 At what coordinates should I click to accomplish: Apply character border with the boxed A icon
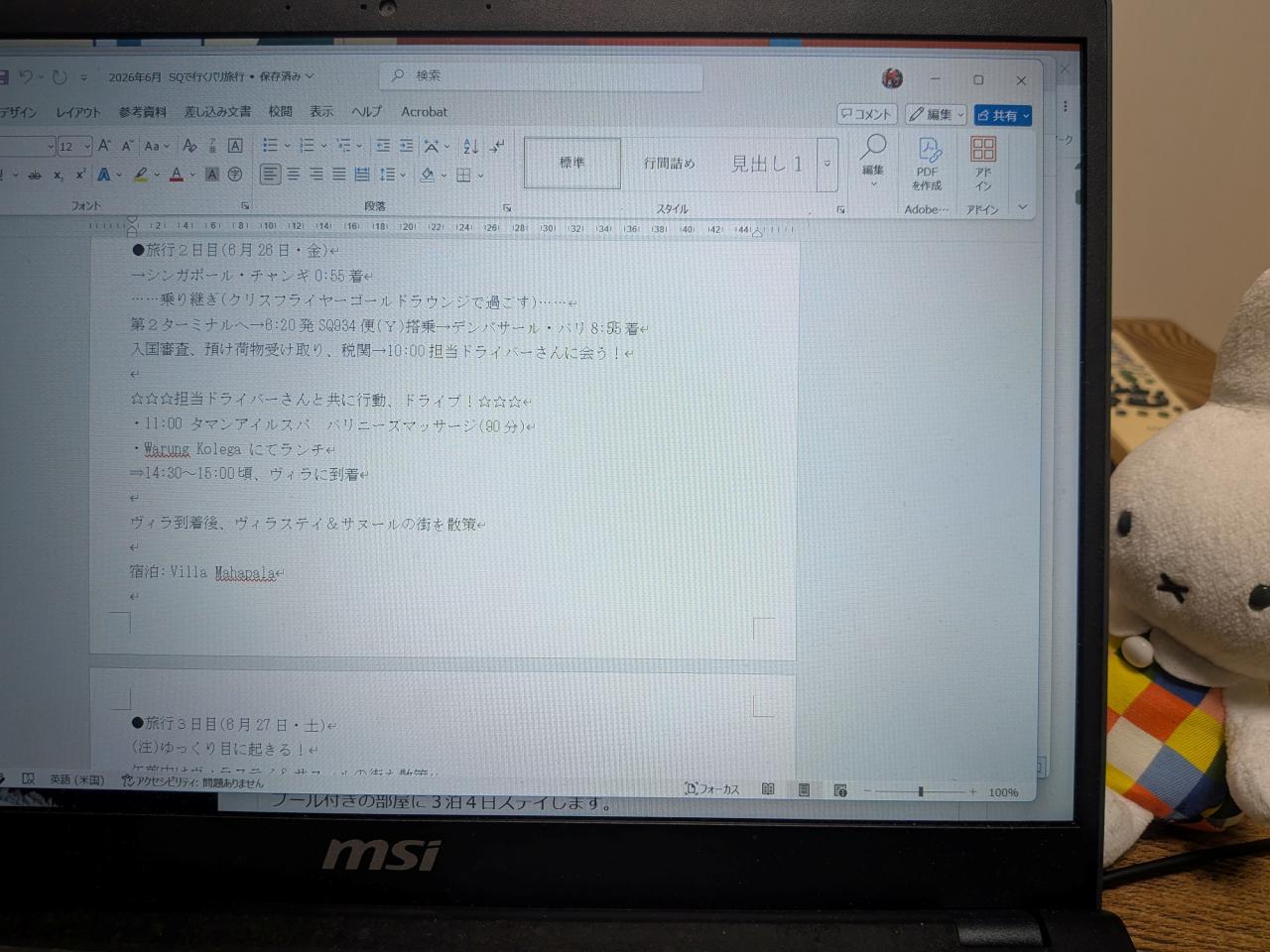coord(235,146)
